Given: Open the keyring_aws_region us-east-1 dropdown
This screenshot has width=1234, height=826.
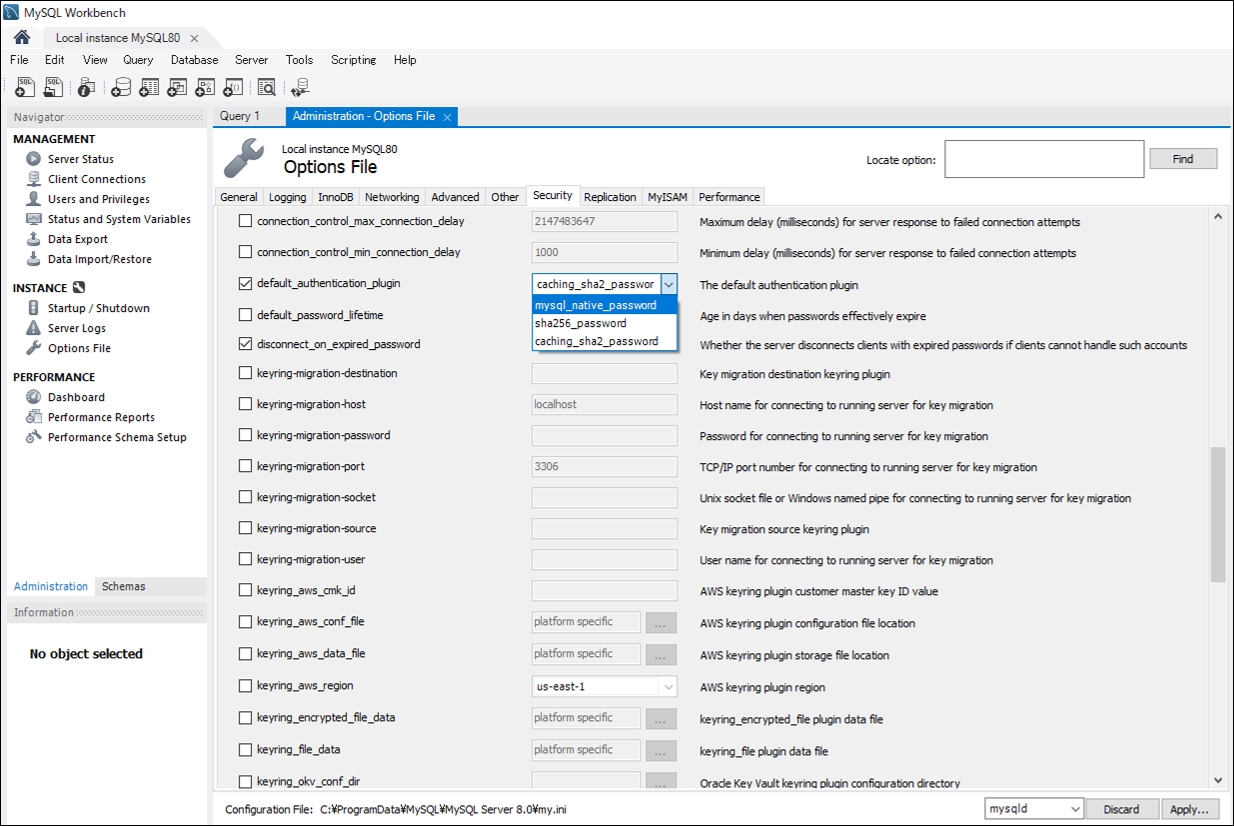Looking at the screenshot, I should (x=604, y=687).
